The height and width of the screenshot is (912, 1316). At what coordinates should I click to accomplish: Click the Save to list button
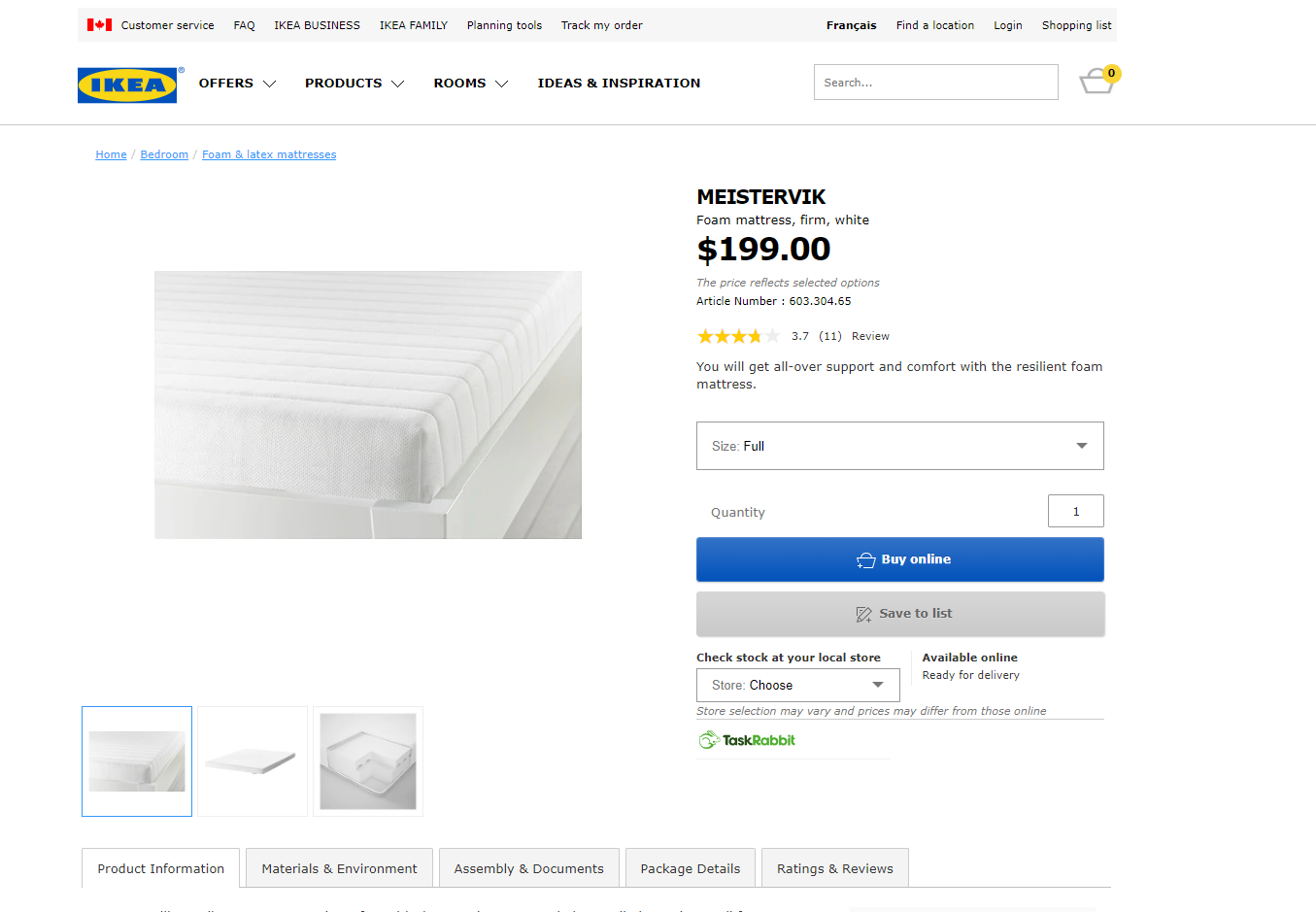click(x=899, y=614)
